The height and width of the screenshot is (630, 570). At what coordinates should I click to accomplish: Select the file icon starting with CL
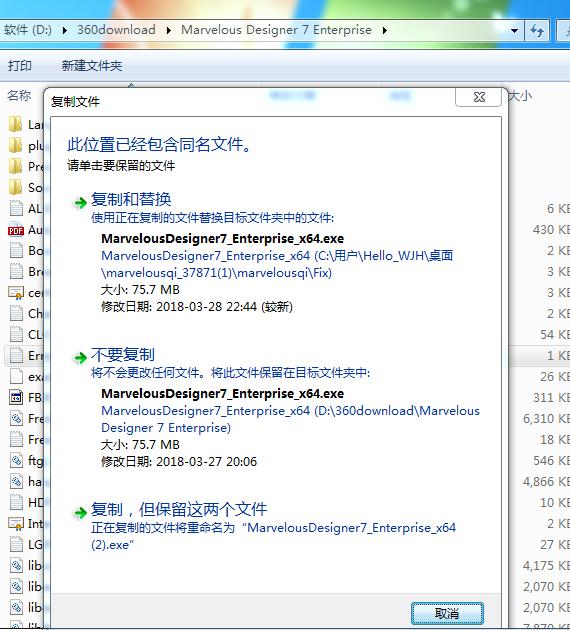pyautogui.click(x=16, y=334)
